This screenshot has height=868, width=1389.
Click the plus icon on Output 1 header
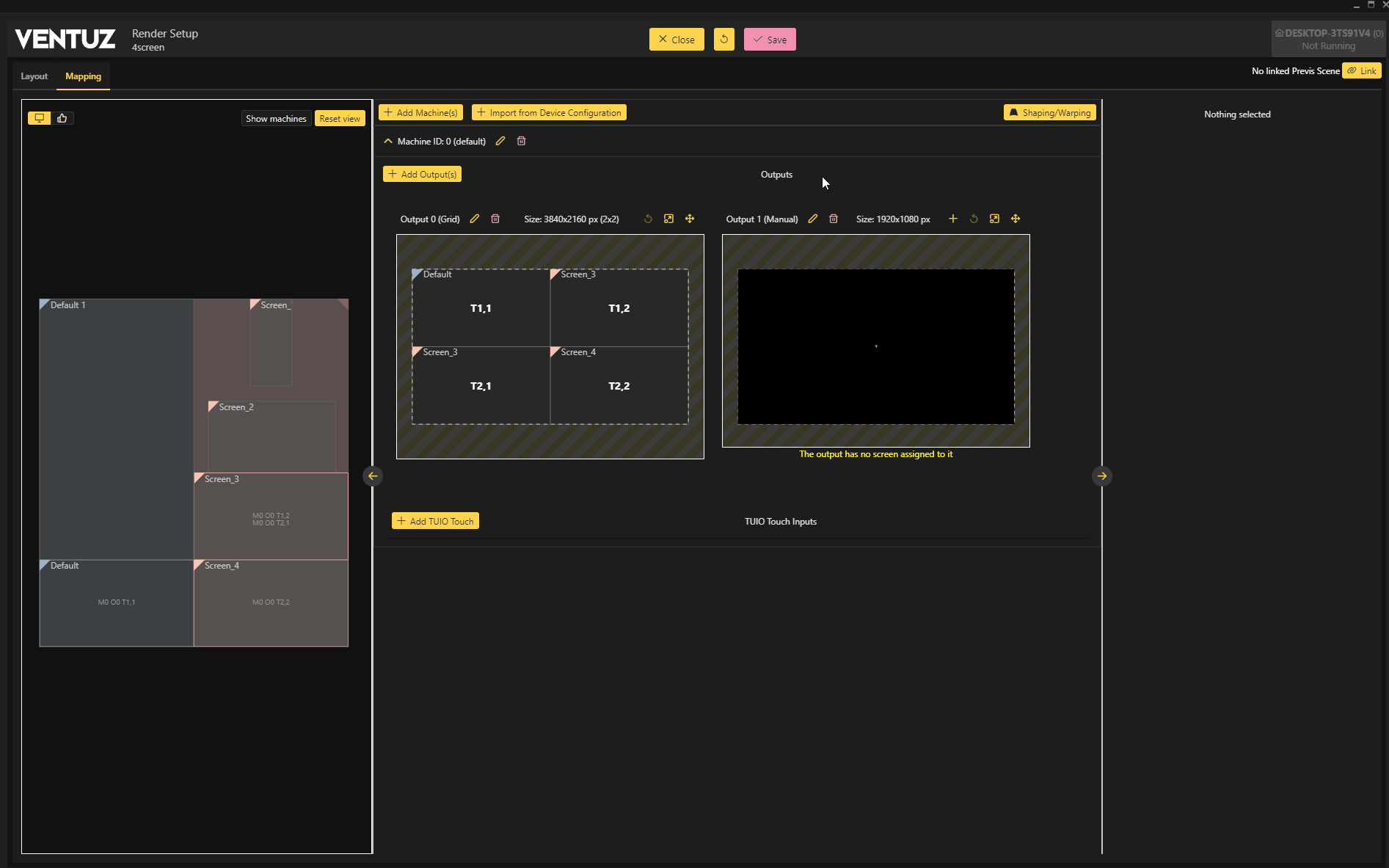click(x=952, y=219)
